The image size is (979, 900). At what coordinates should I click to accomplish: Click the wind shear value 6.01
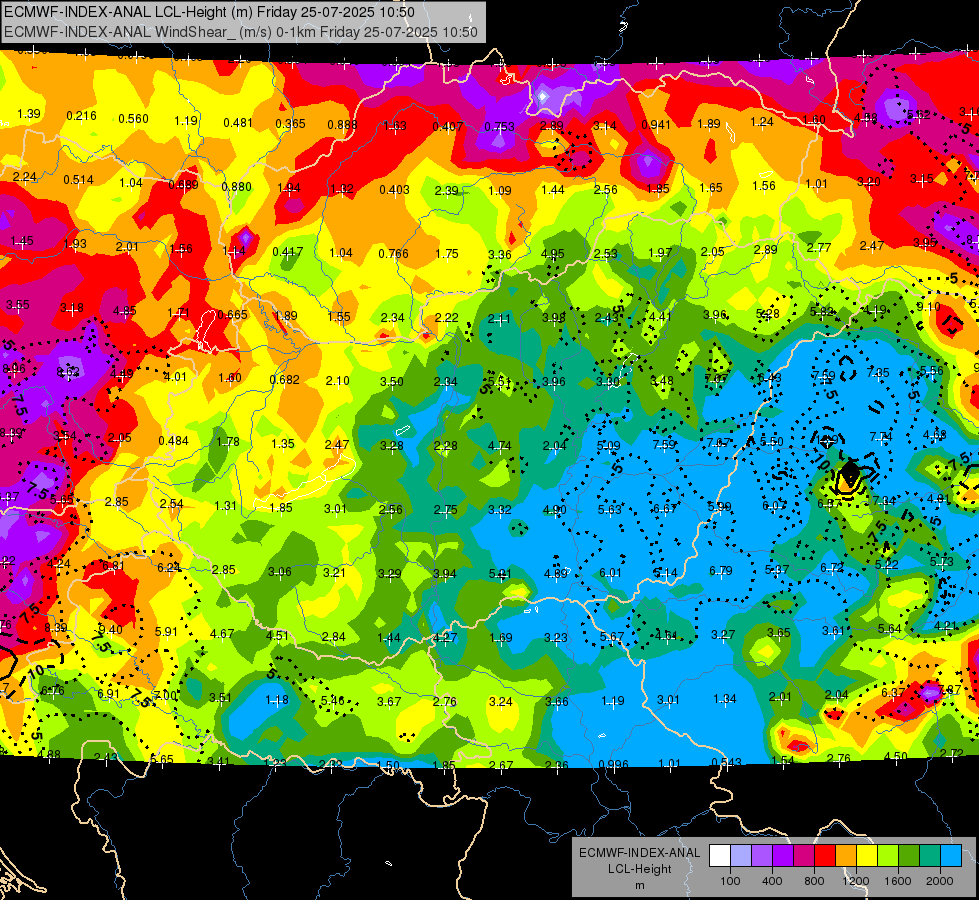pyautogui.click(x=610, y=573)
